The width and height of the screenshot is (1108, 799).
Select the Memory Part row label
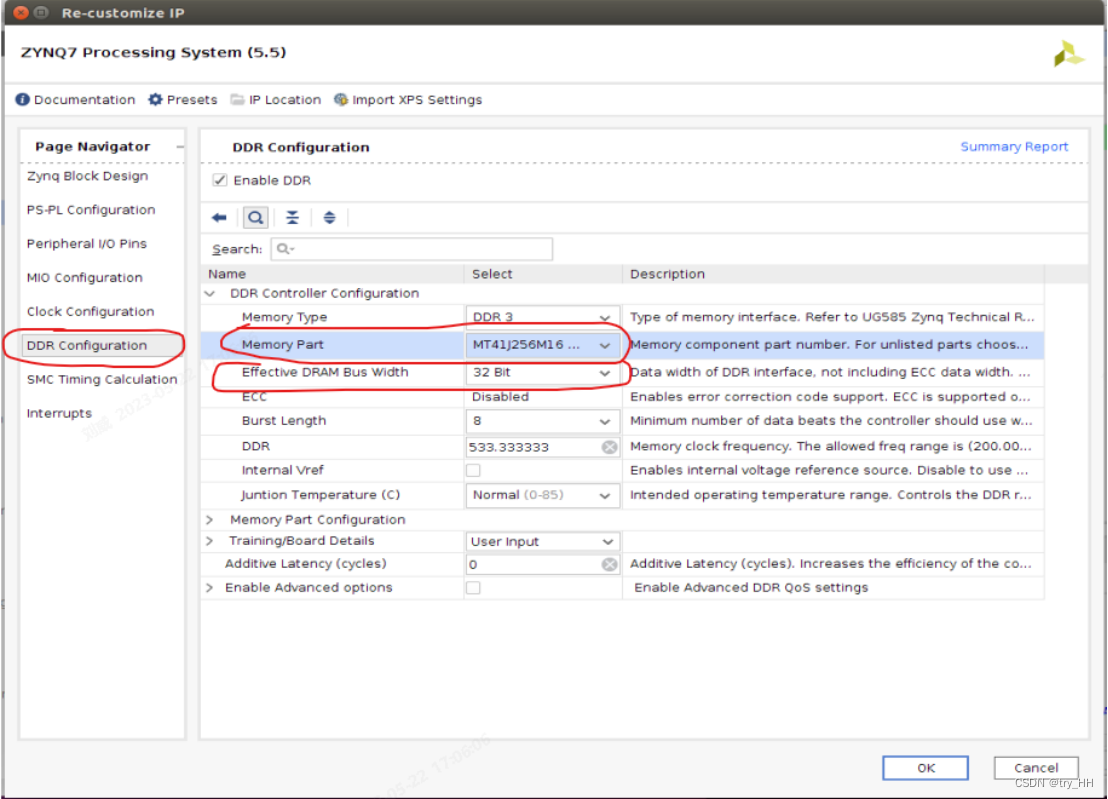tap(283, 345)
